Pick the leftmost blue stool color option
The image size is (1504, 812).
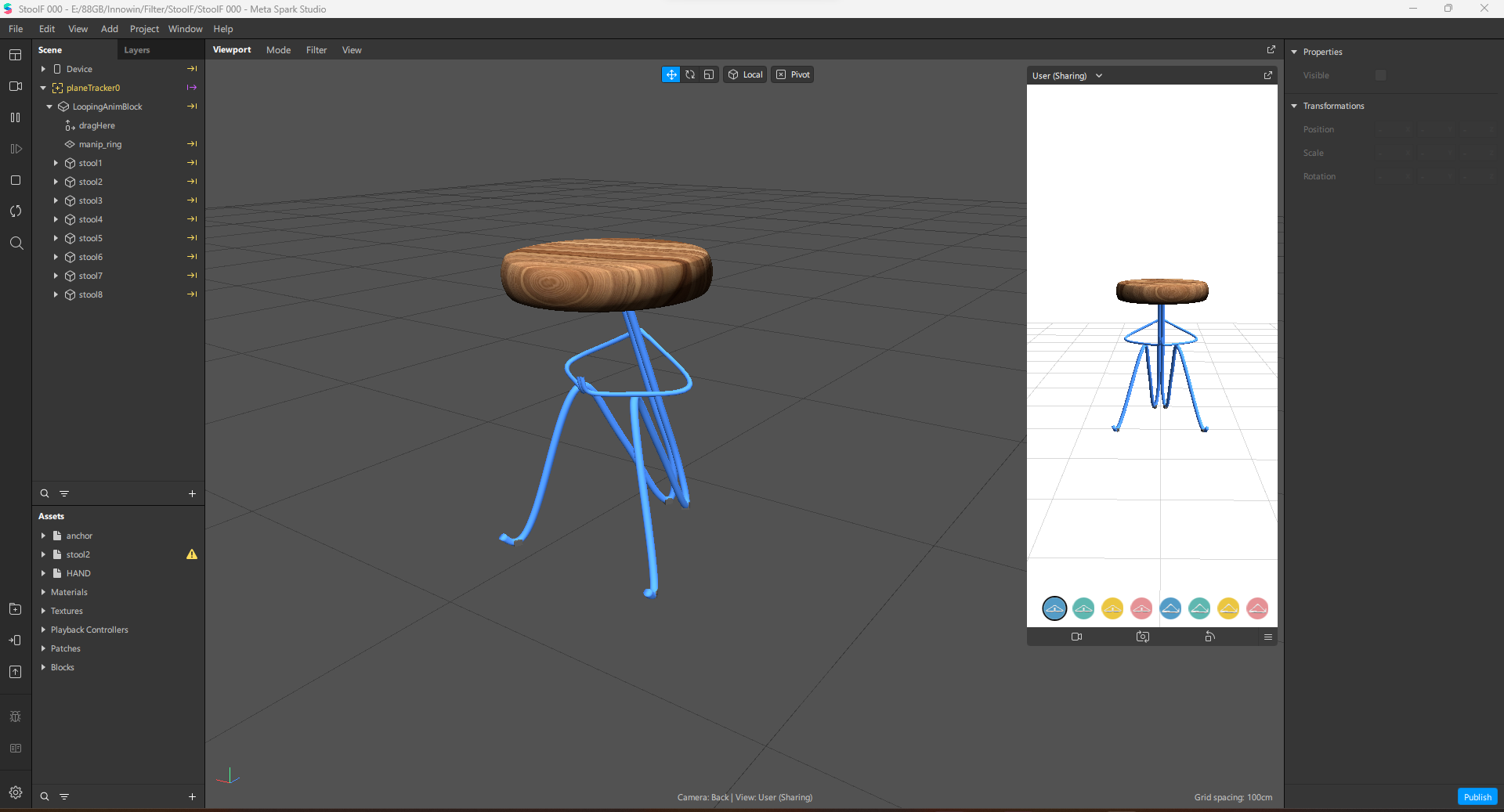tap(1054, 608)
